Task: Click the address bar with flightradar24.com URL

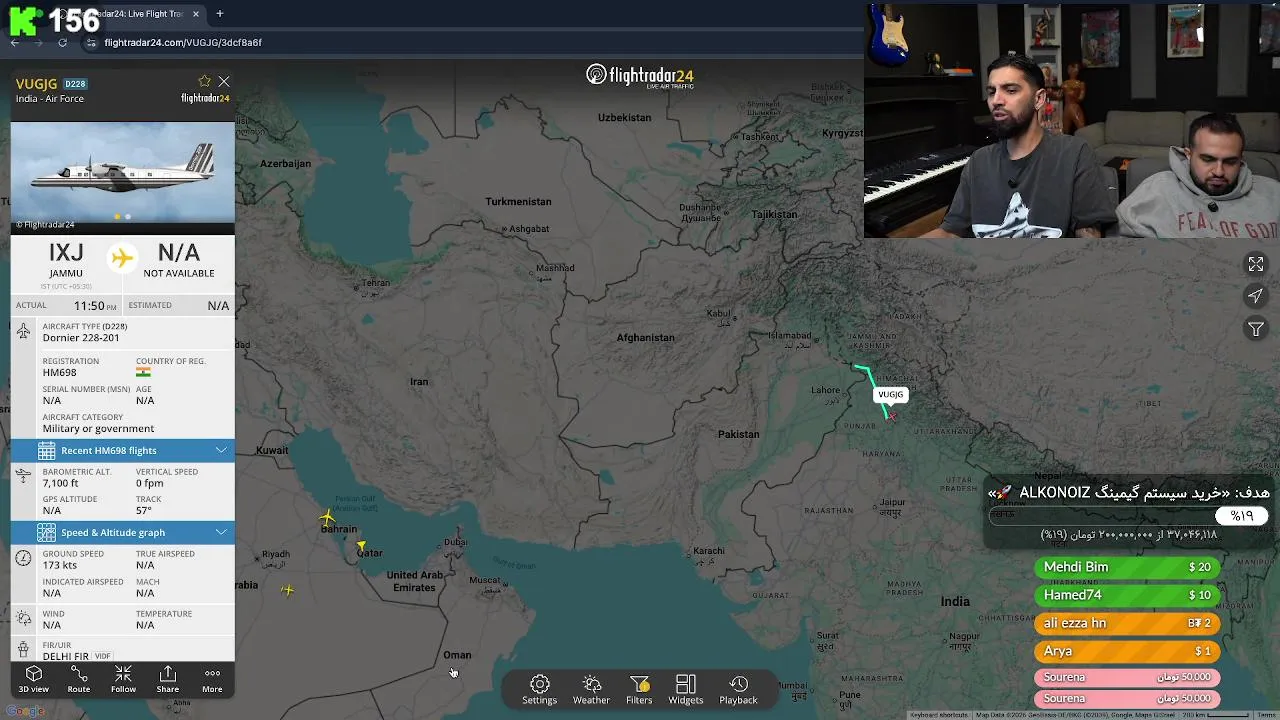Action: [182, 43]
